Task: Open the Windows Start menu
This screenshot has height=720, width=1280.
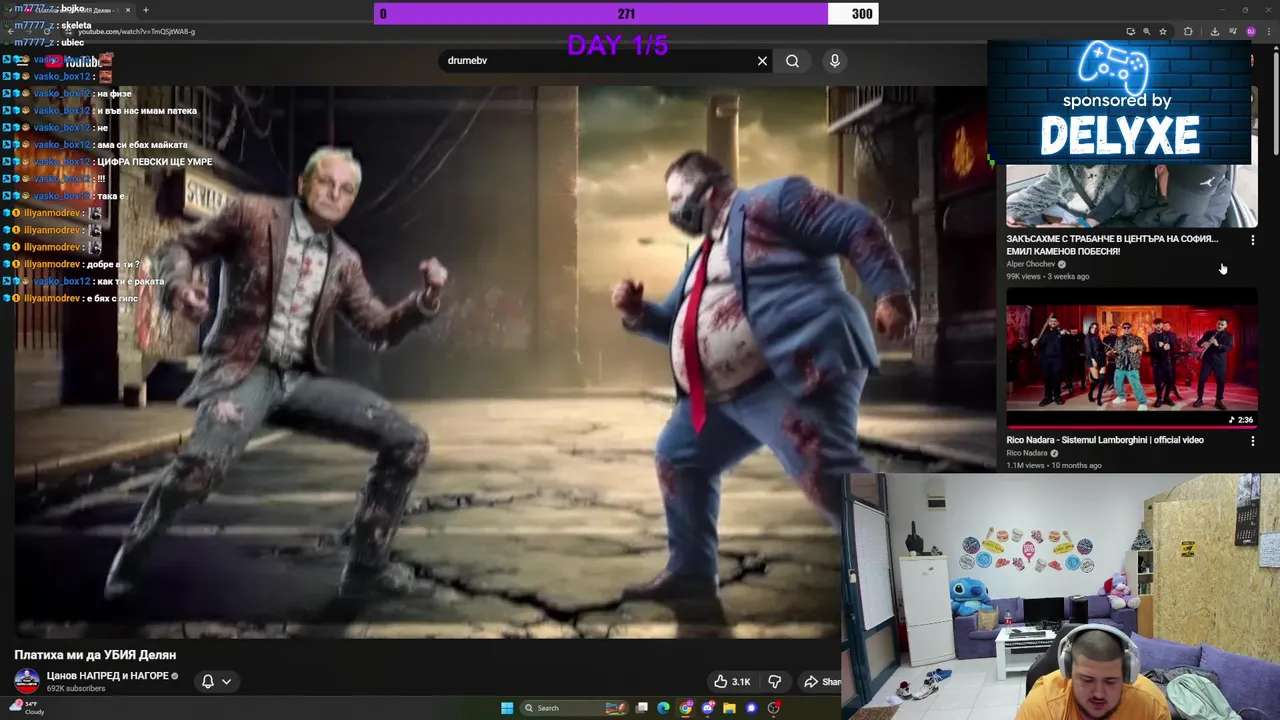Action: (507, 708)
